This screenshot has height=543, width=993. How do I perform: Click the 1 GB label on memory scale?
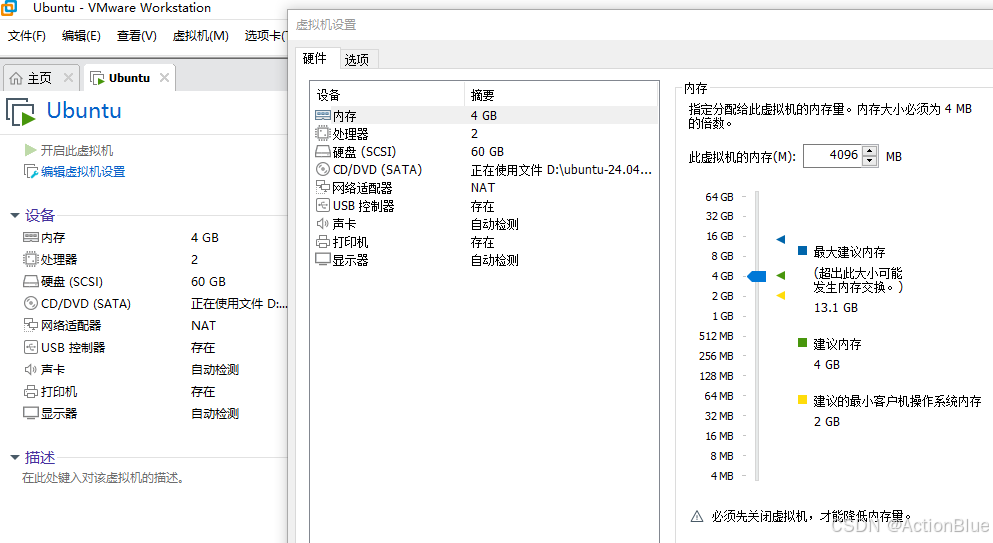coord(723,316)
